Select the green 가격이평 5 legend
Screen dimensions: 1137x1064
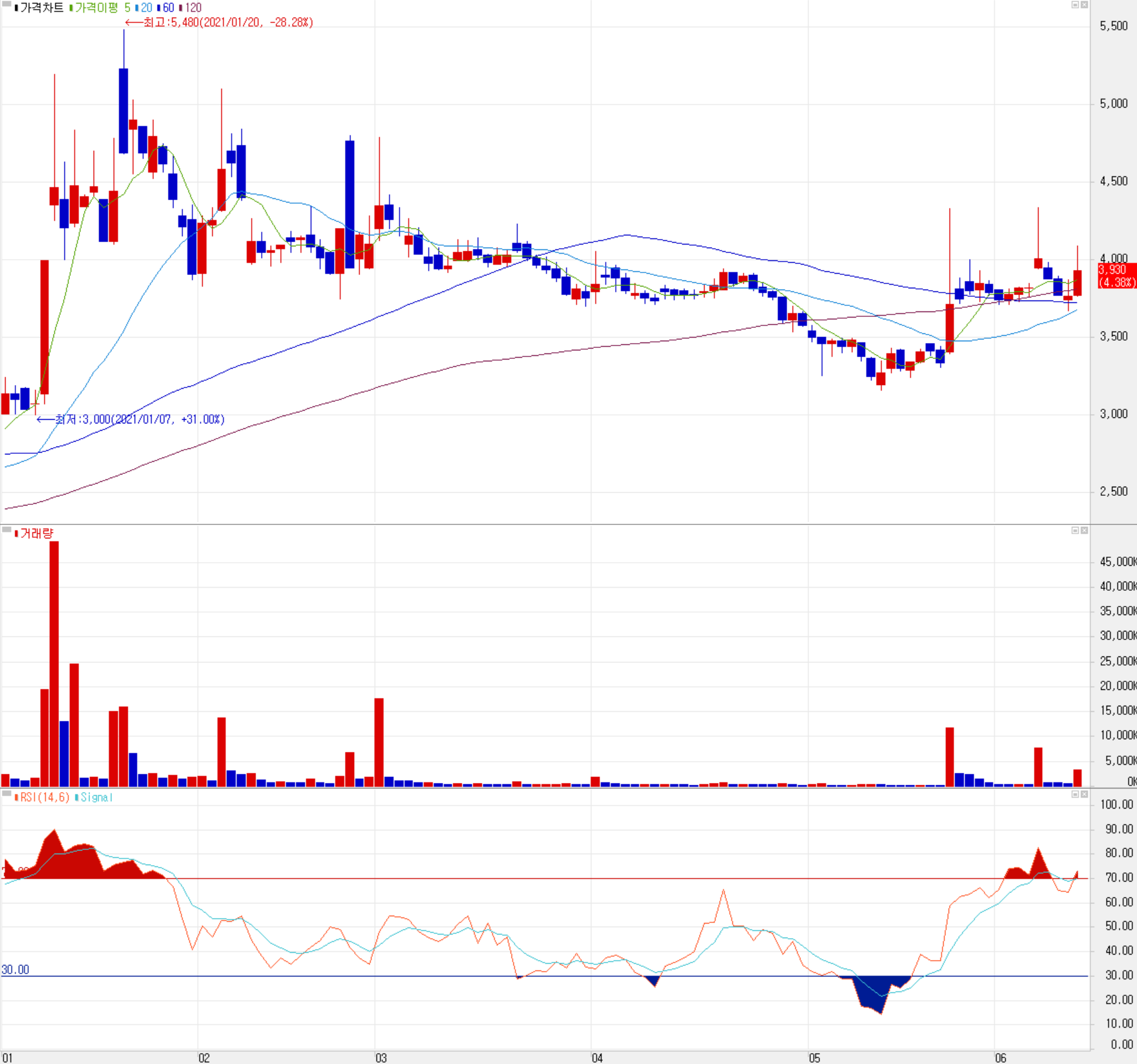pyautogui.click(x=100, y=8)
